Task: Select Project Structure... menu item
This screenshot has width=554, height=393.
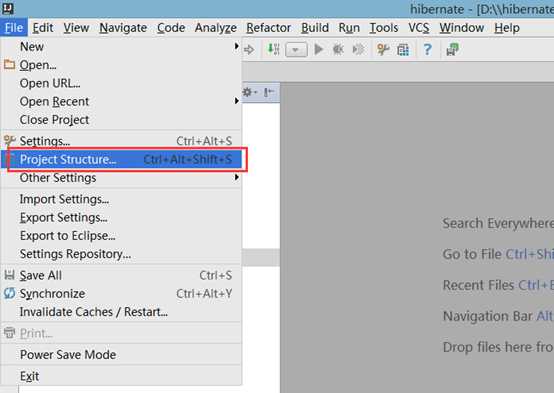Action: tap(121, 159)
